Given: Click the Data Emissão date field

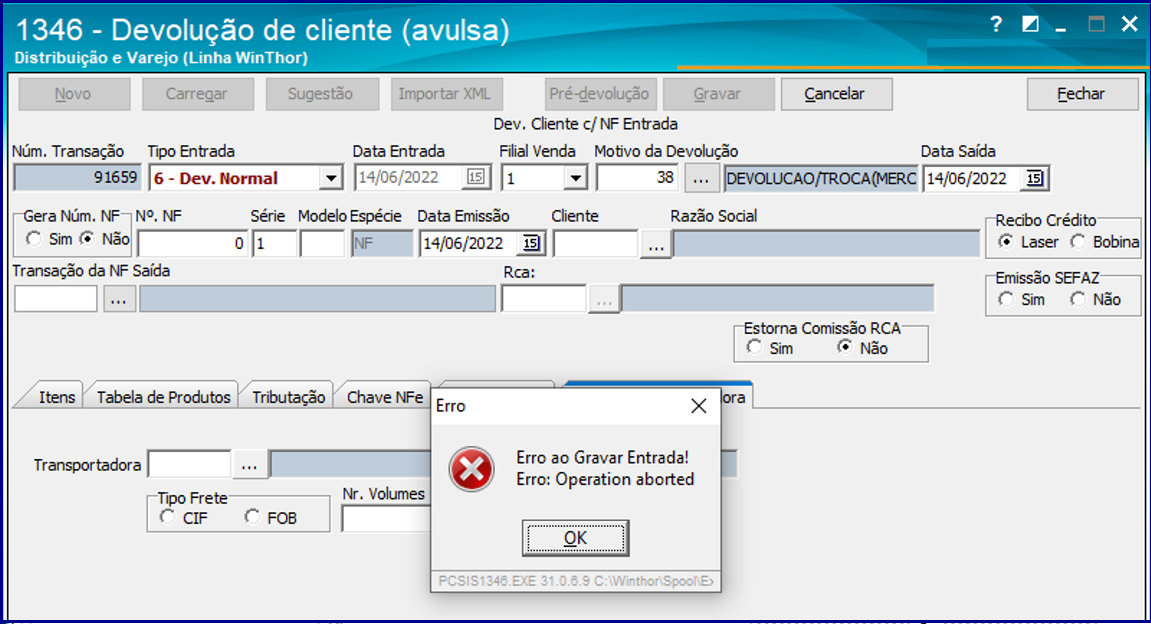Looking at the screenshot, I should pos(470,244).
